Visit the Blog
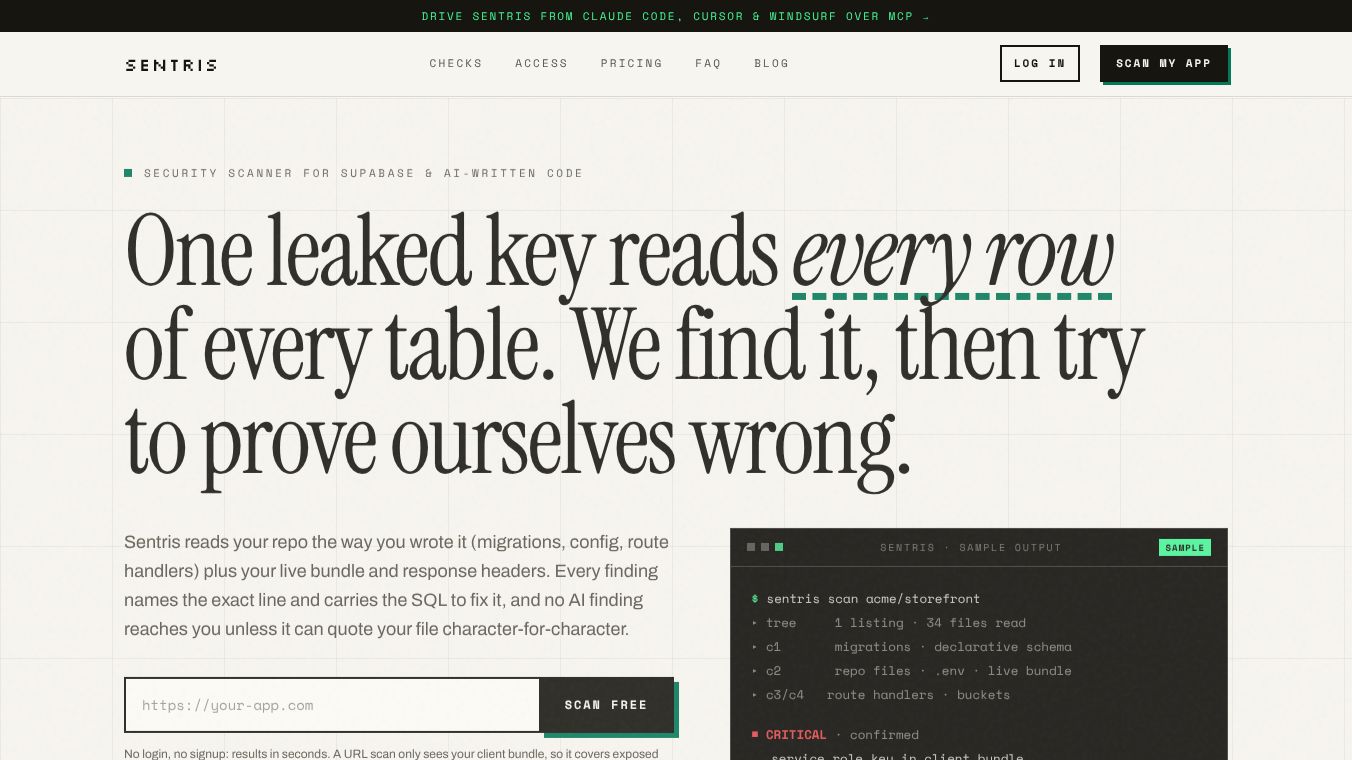The width and height of the screenshot is (1352, 760). click(x=772, y=63)
